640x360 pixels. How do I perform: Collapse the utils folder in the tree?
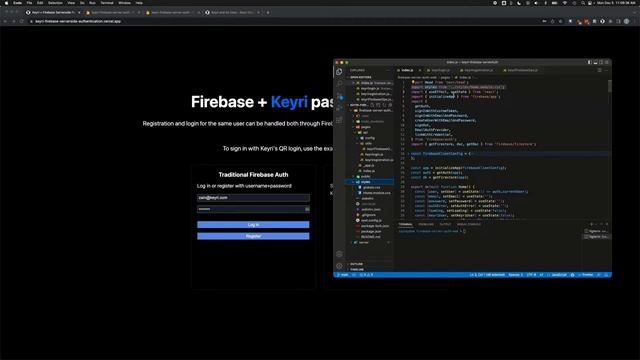[368, 143]
